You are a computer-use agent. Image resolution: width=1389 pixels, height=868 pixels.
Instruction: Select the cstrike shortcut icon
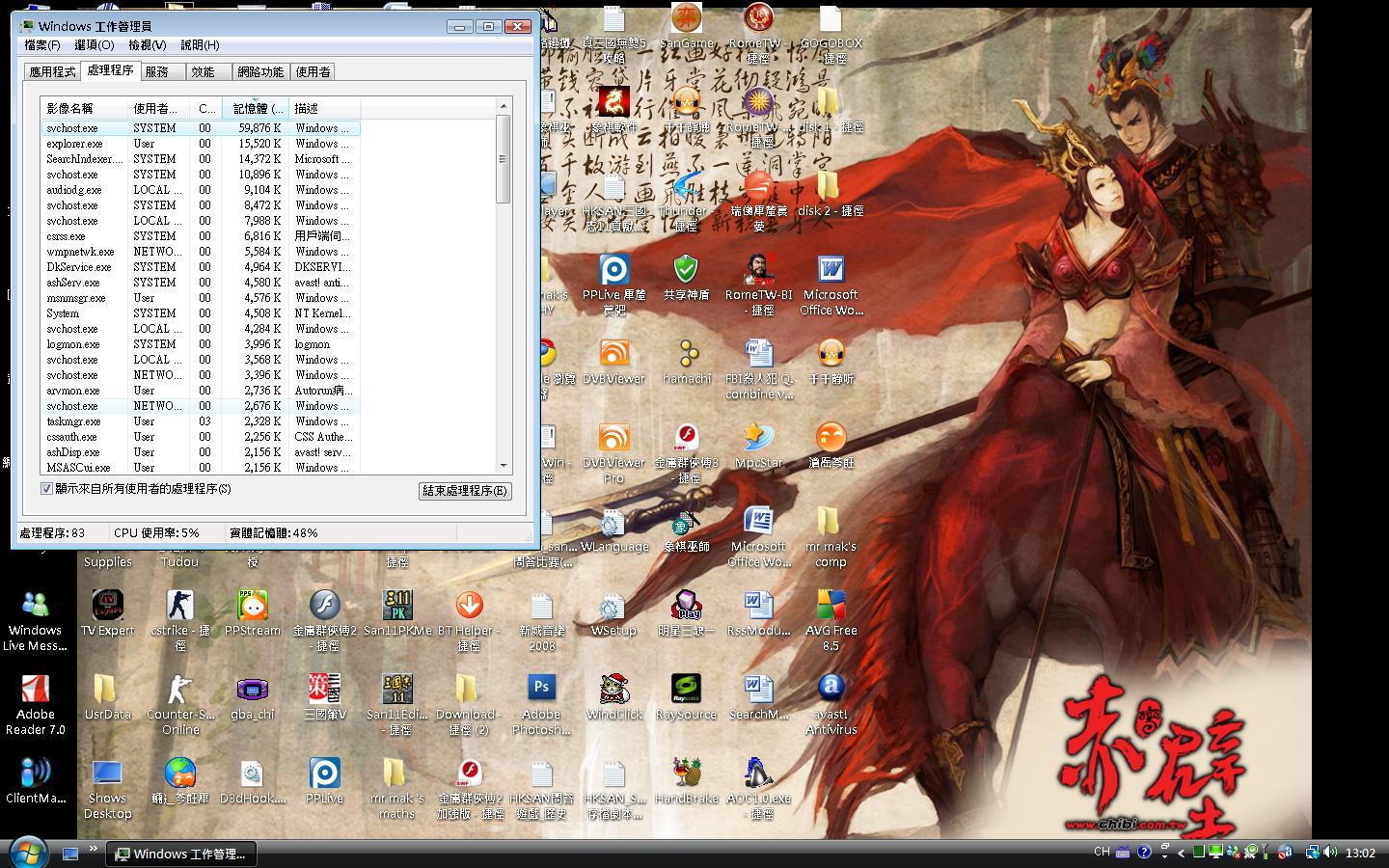point(180,620)
